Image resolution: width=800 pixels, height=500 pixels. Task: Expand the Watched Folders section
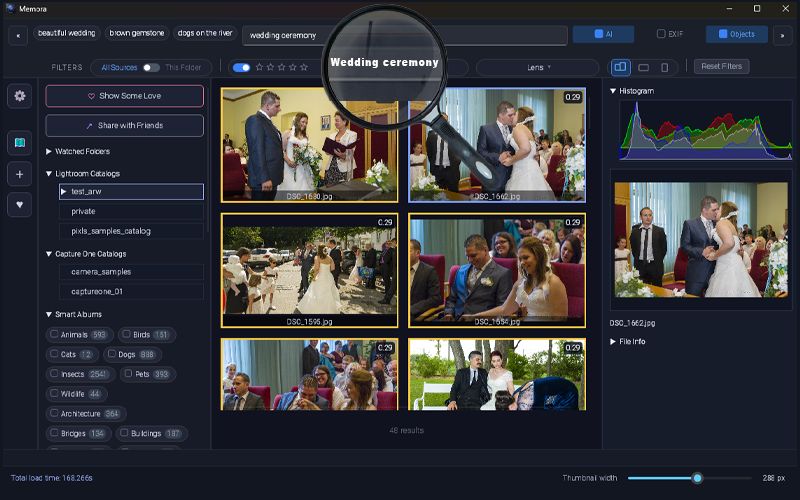pyautogui.click(x=50, y=151)
